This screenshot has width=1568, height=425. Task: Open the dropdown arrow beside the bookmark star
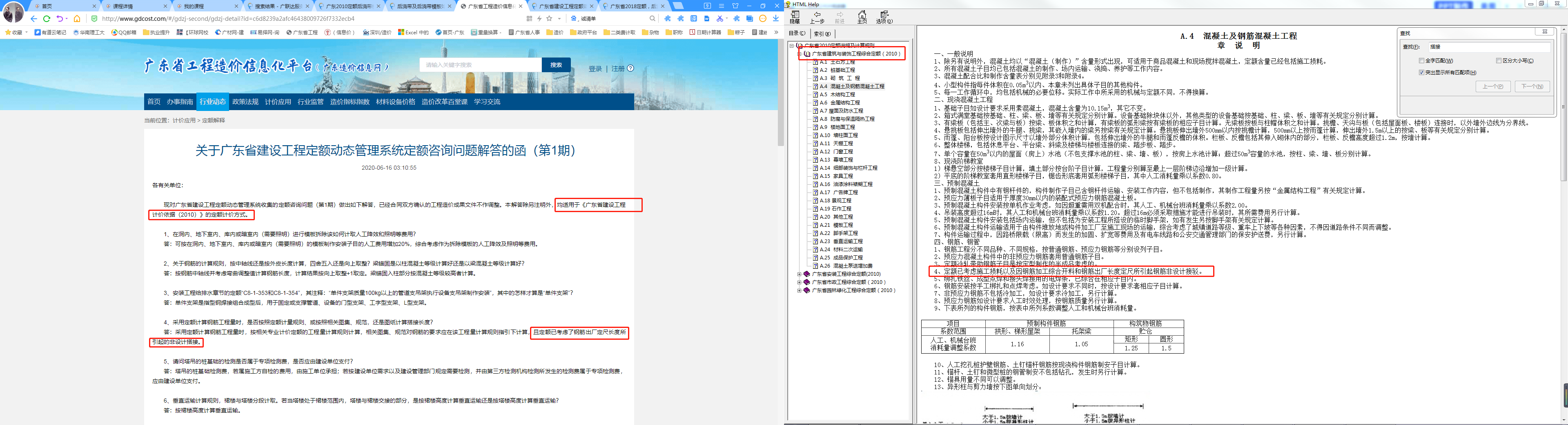pyautogui.click(x=559, y=18)
